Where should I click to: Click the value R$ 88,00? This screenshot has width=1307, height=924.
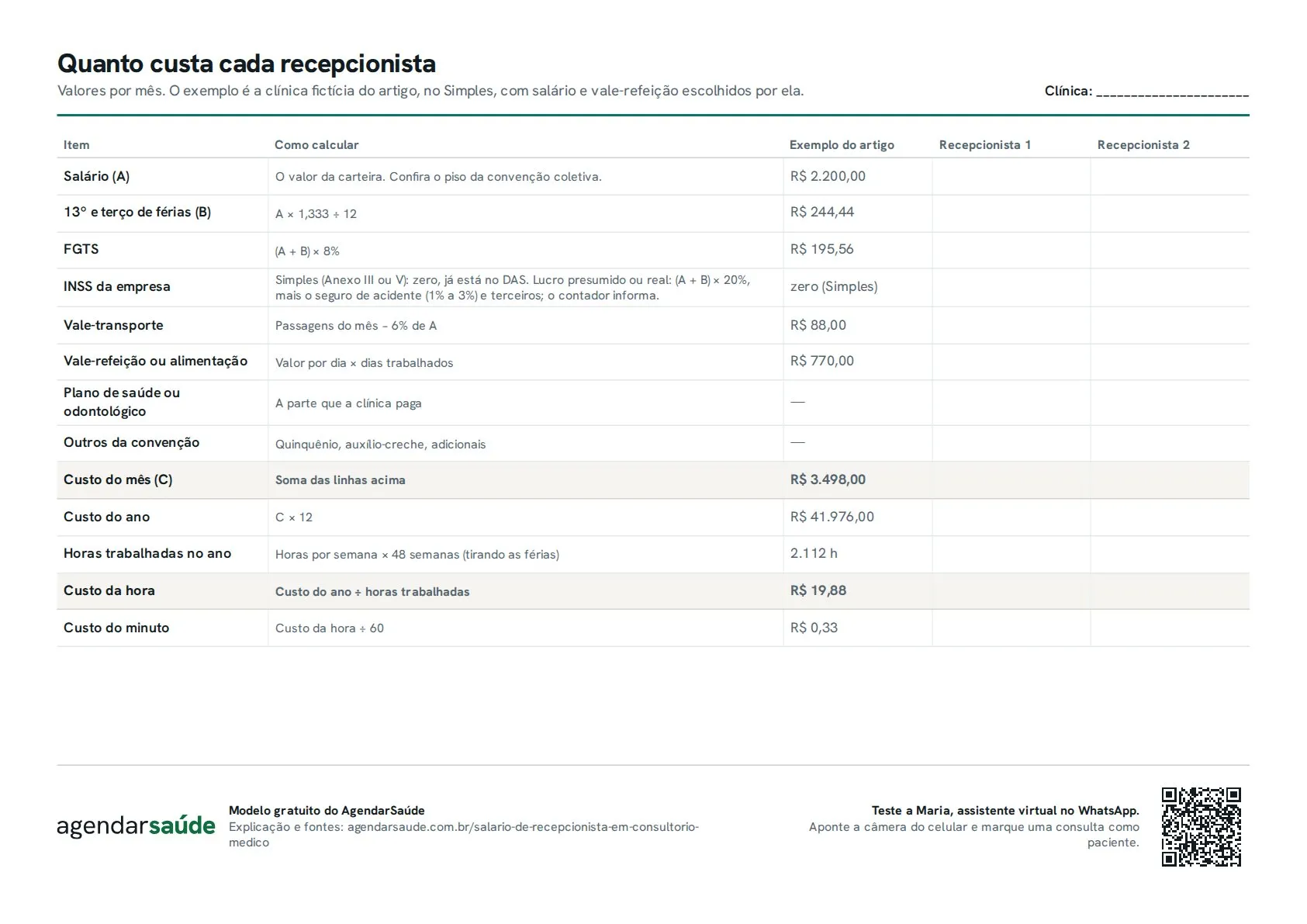coord(818,326)
